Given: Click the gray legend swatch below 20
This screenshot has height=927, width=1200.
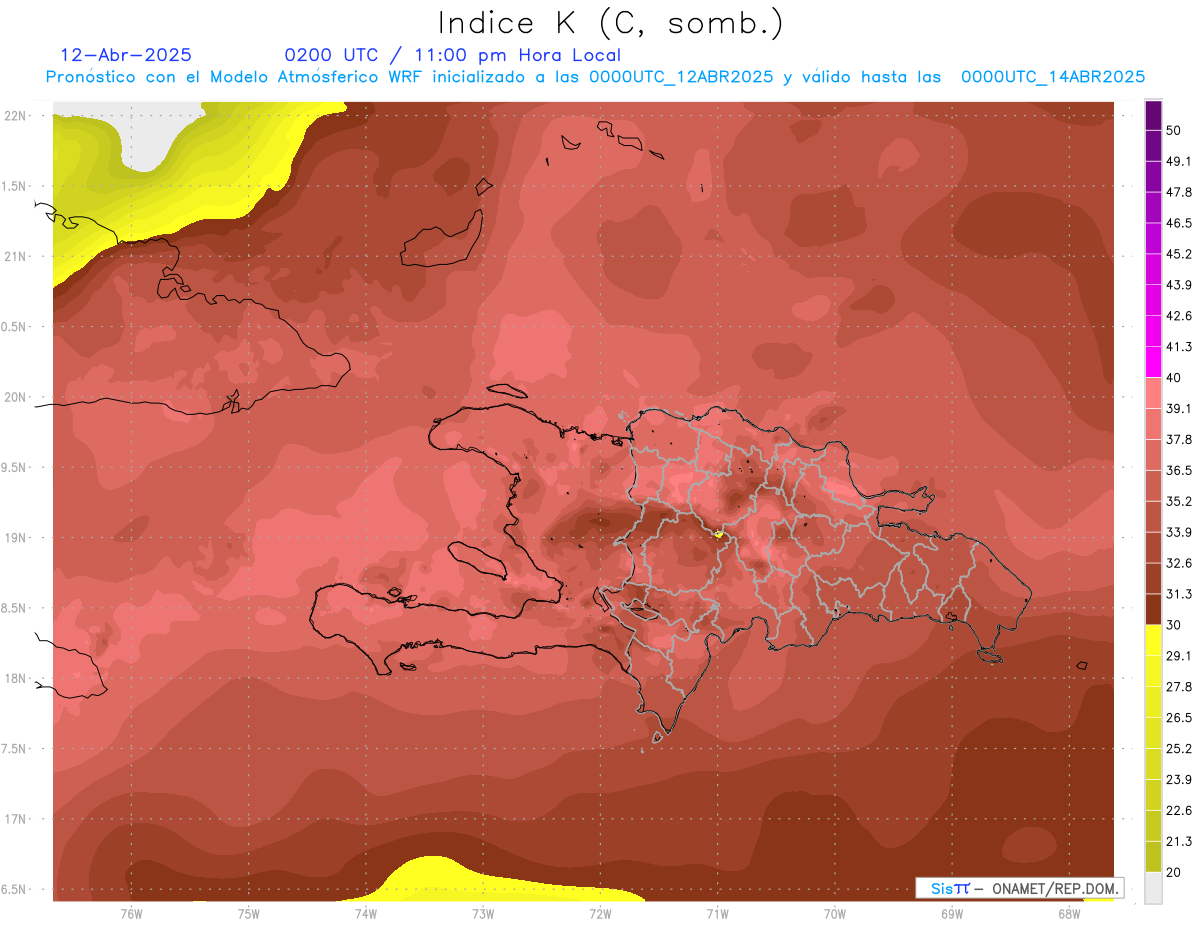Looking at the screenshot, I should pos(1153,888).
